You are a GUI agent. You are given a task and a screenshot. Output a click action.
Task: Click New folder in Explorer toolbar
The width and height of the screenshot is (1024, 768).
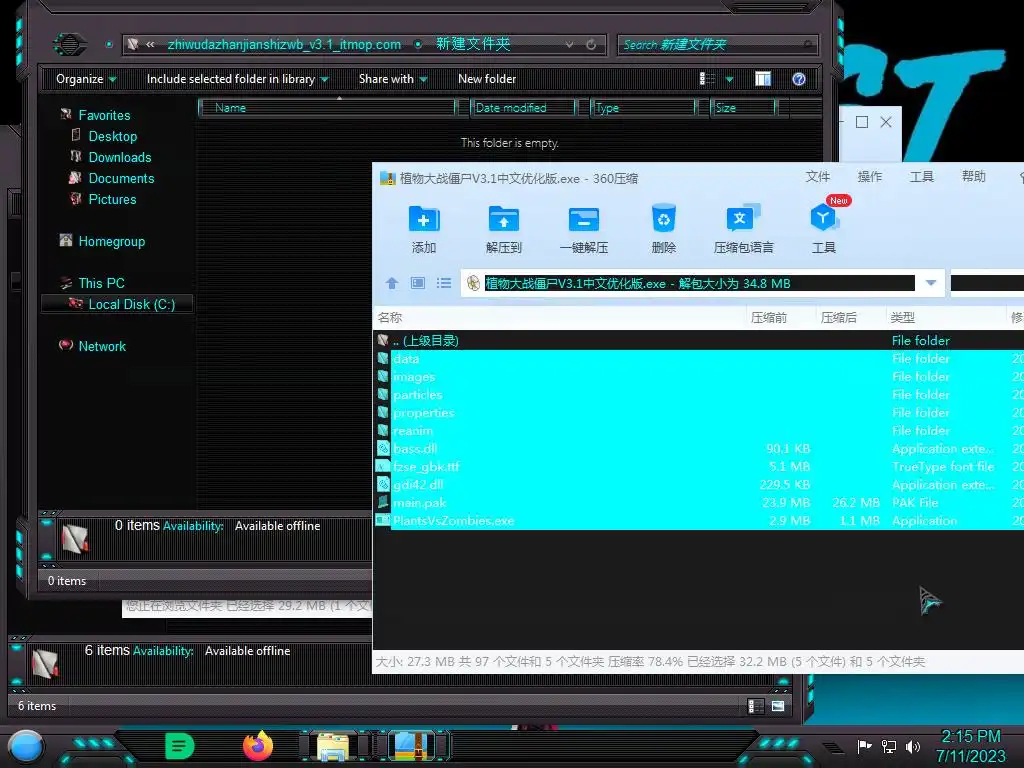coord(487,79)
